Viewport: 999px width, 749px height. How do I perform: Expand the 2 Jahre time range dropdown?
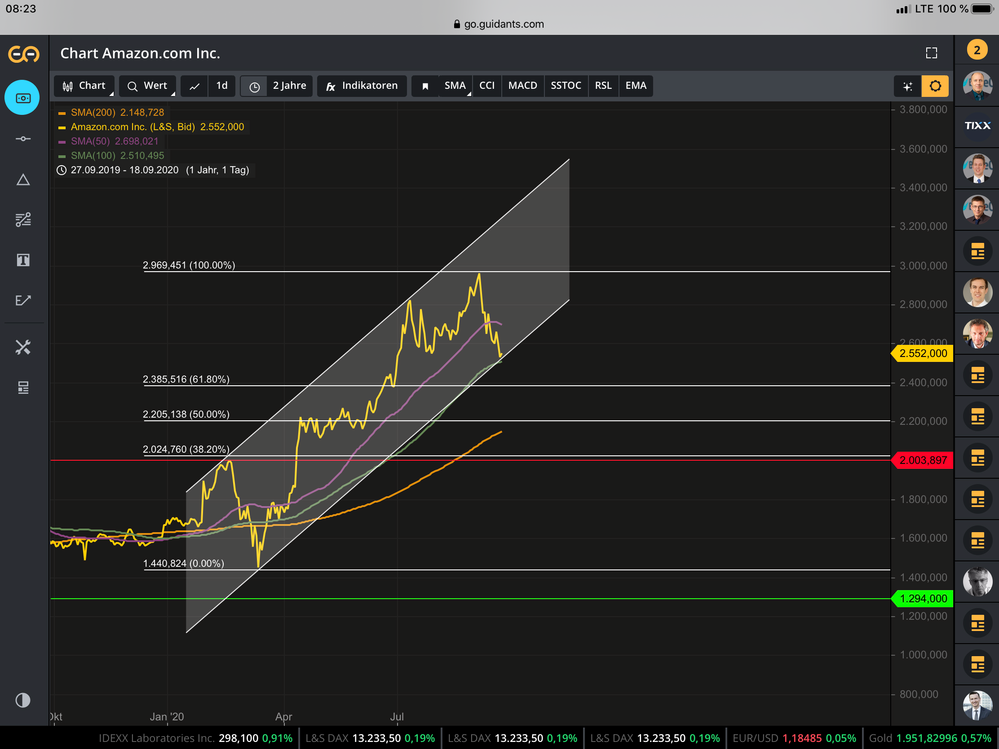point(277,86)
